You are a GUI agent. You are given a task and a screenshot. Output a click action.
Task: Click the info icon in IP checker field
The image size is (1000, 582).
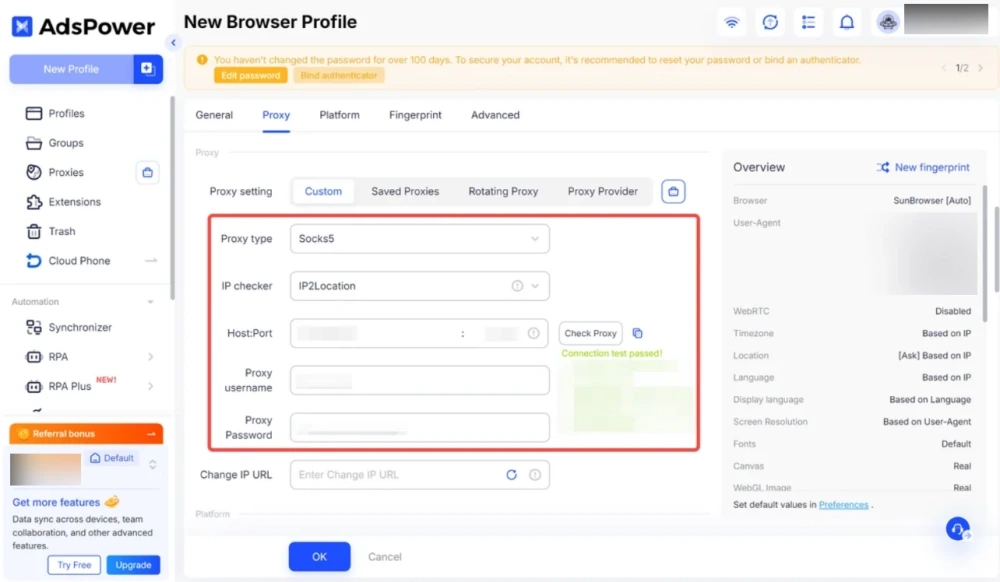point(517,286)
